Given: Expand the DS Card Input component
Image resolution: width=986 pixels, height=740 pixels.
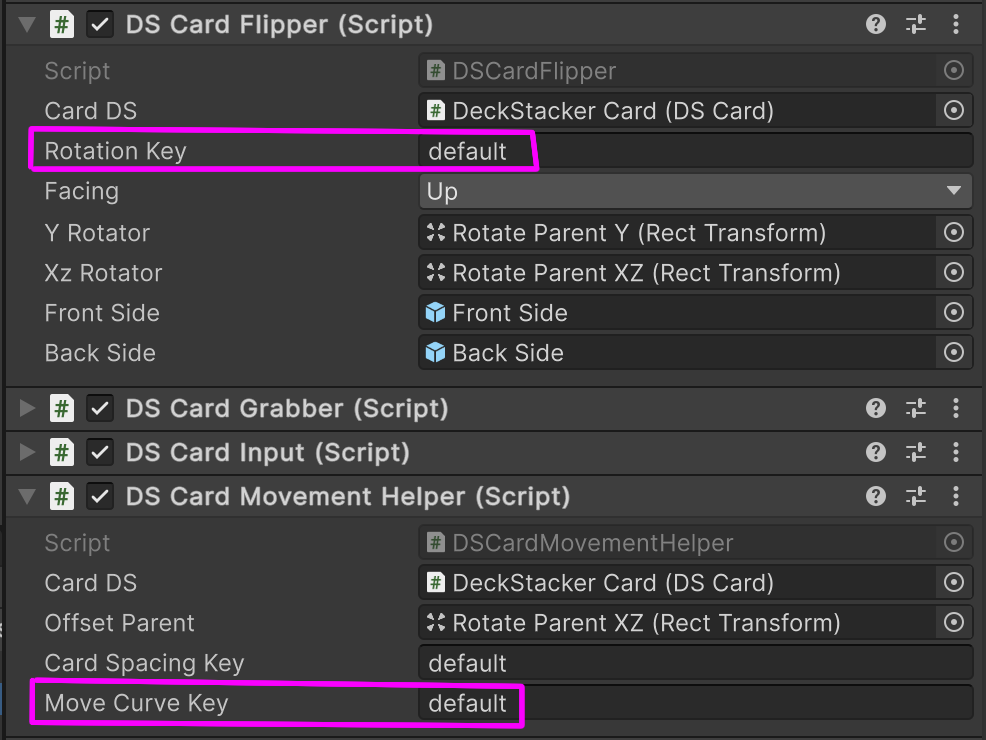Looking at the screenshot, I should [27, 453].
